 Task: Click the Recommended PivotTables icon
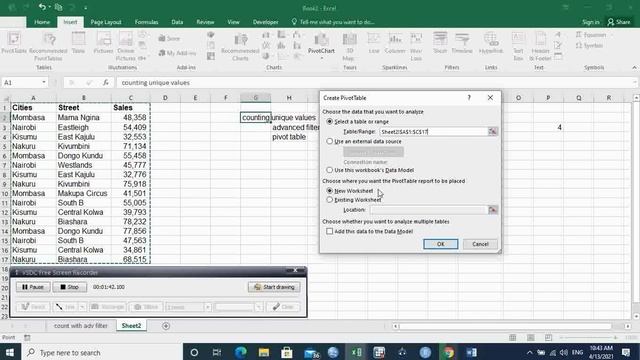point(48,46)
